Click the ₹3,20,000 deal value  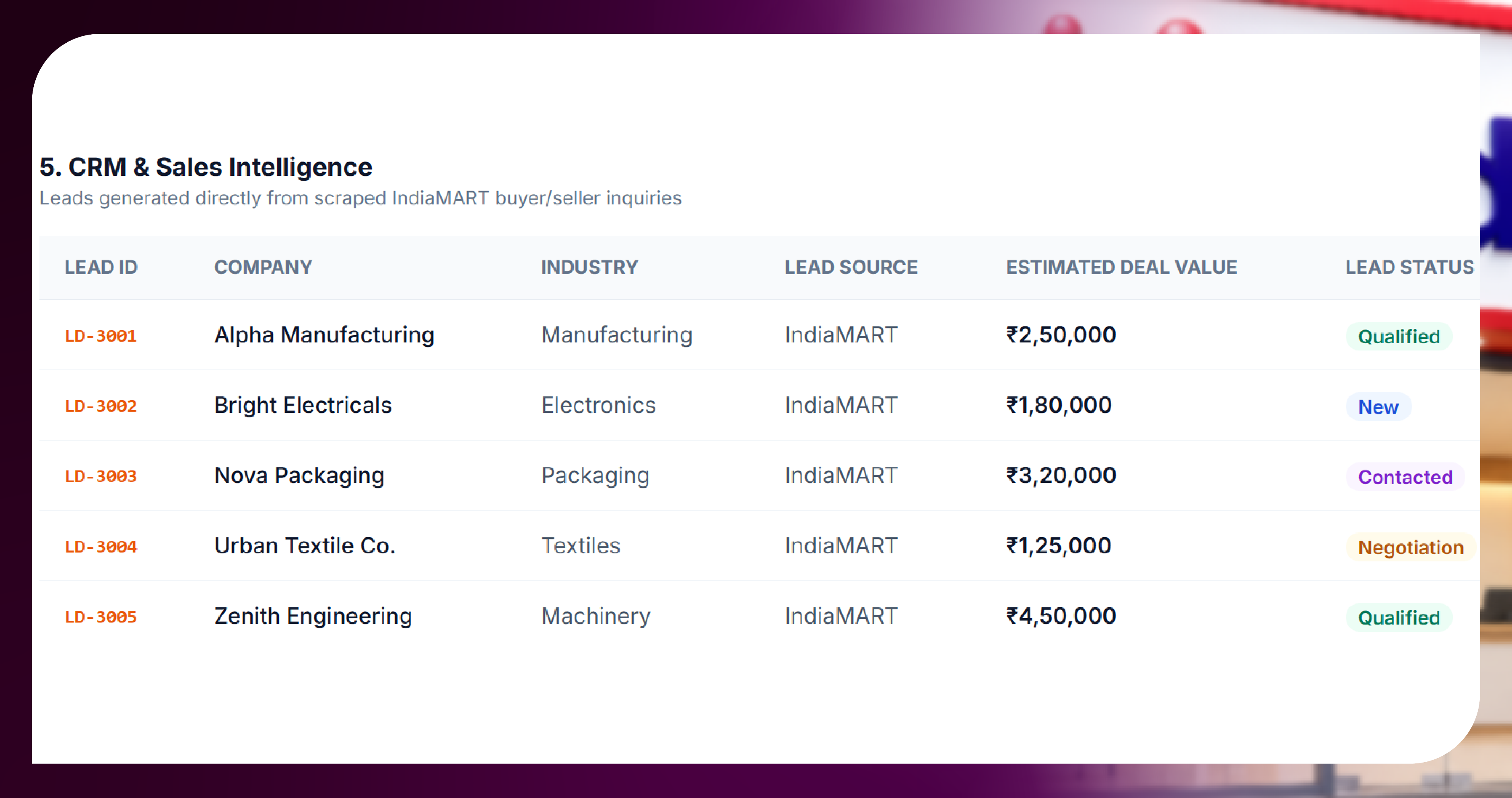click(1061, 476)
